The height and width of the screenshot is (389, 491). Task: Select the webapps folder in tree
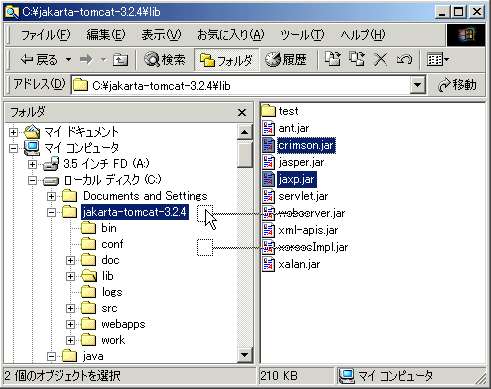pos(123,324)
